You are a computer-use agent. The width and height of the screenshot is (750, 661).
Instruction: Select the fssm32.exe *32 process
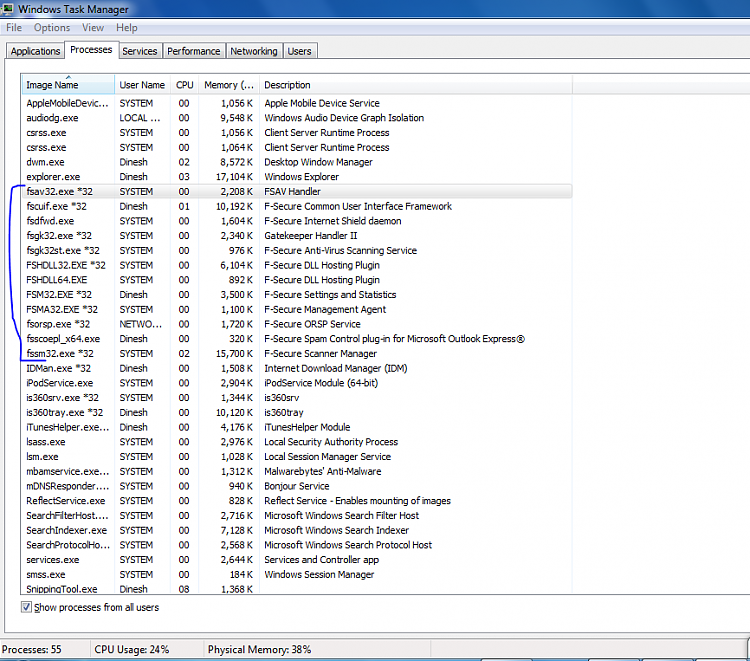[x=297, y=354]
